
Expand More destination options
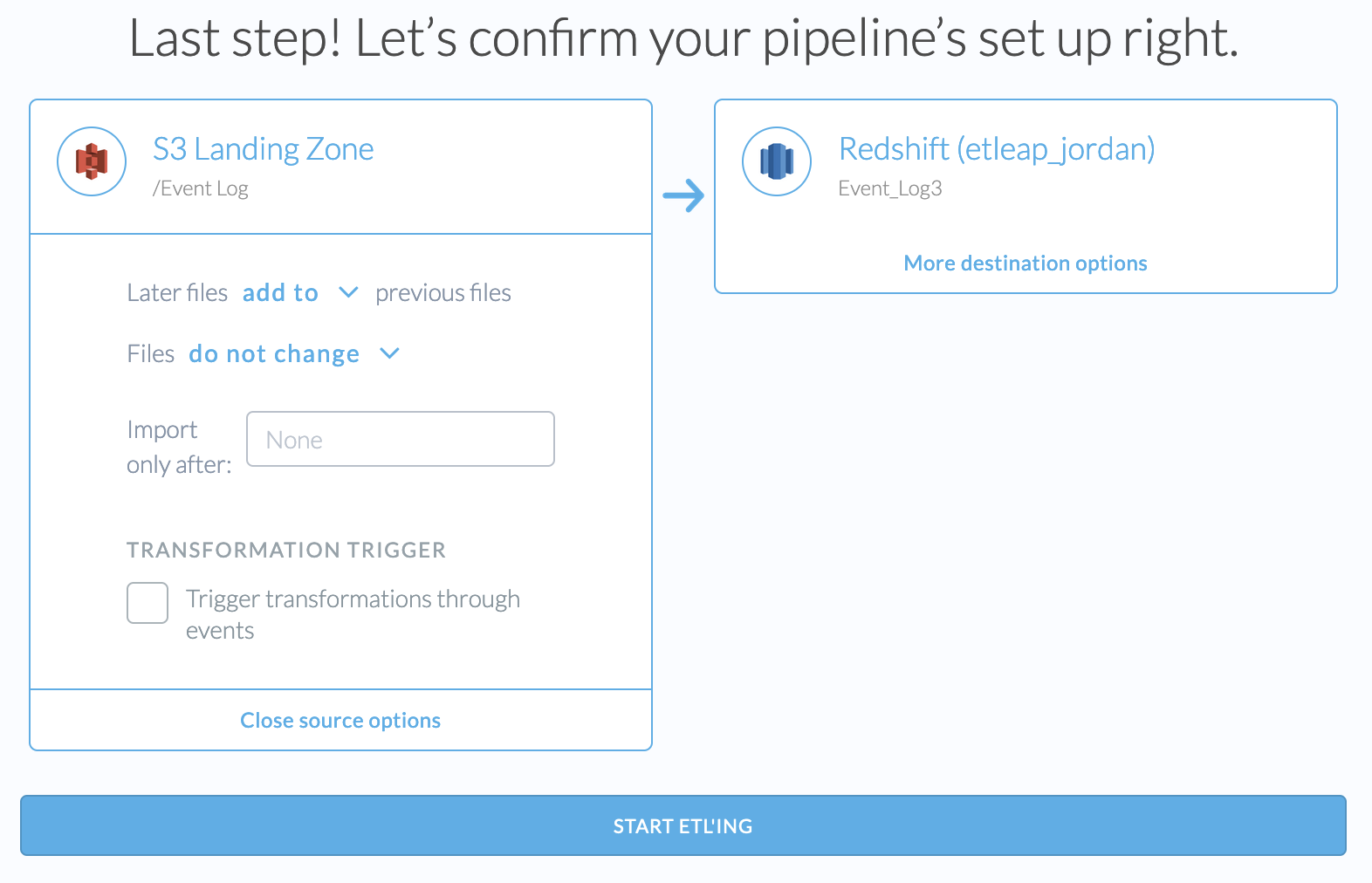(1025, 264)
